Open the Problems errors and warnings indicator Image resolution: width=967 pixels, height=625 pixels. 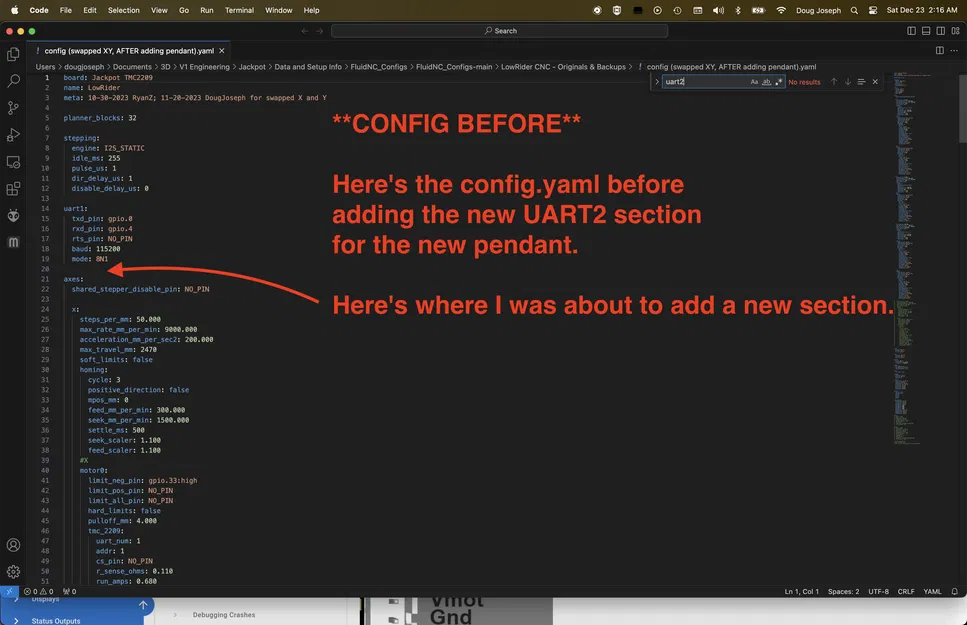tap(38, 591)
